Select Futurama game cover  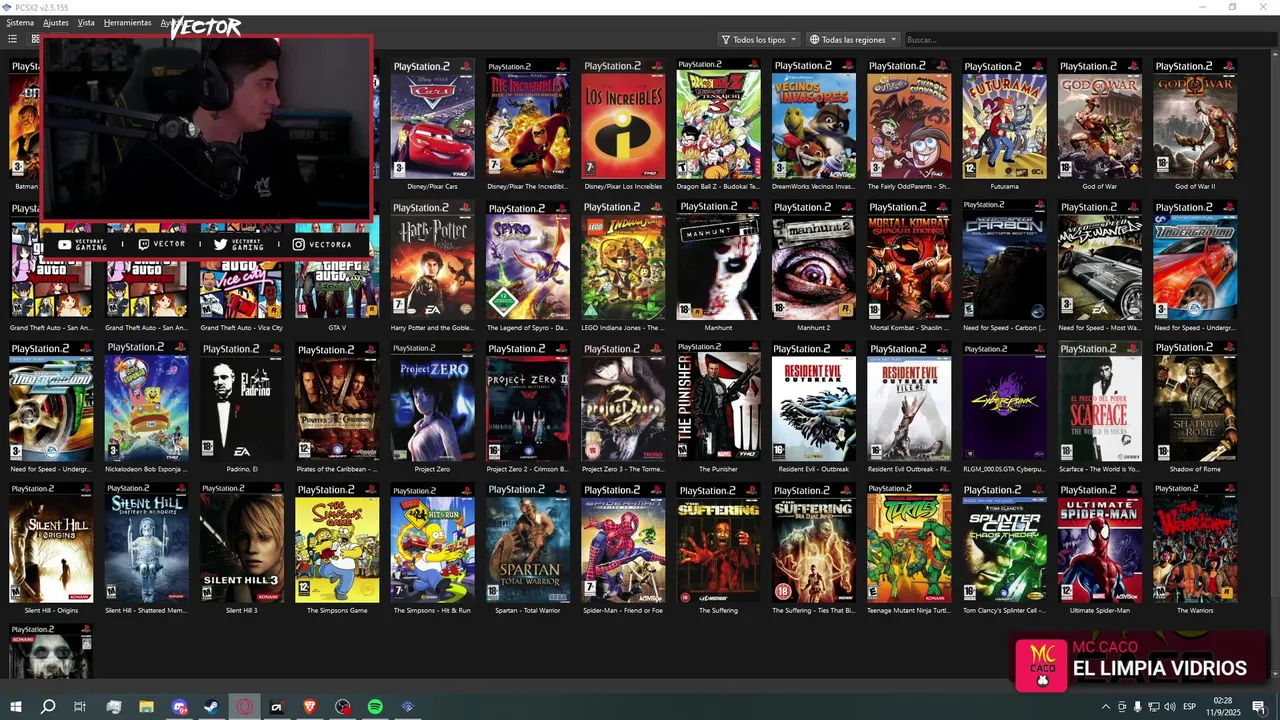pyautogui.click(x=1004, y=119)
